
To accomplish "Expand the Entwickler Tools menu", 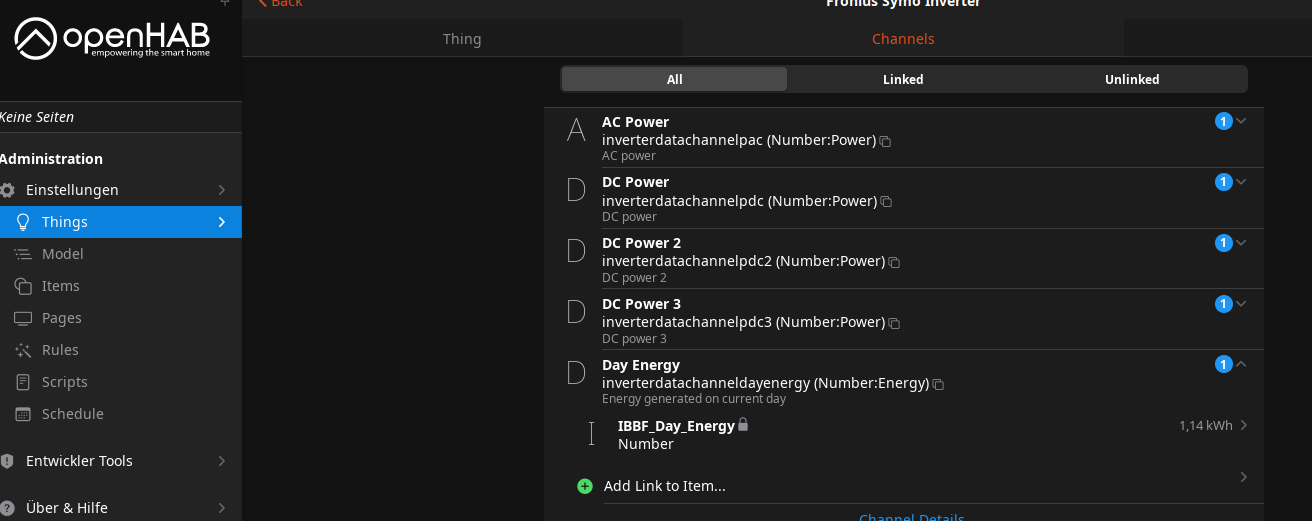I will [120, 461].
